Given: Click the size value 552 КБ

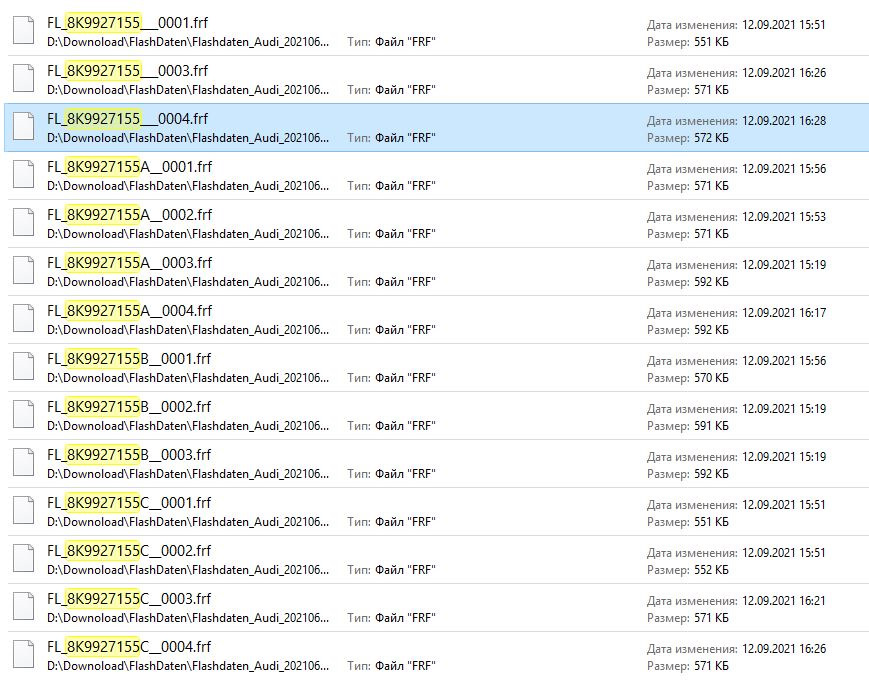Looking at the screenshot, I should [x=712, y=570].
